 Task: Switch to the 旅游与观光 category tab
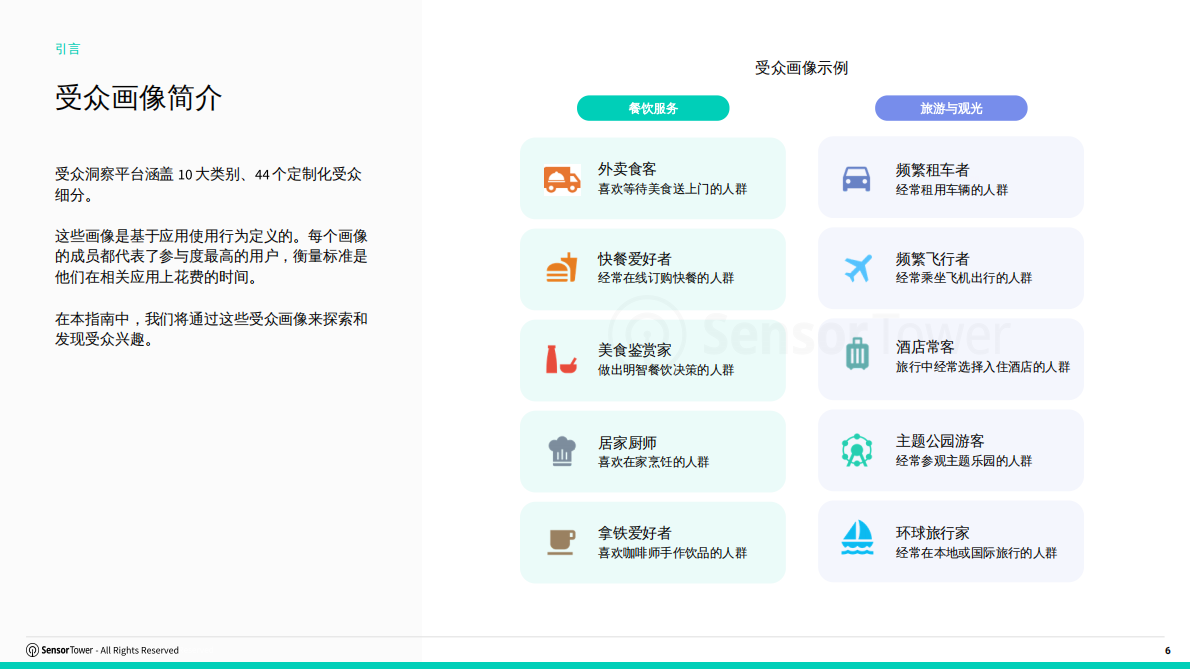[x=951, y=107]
